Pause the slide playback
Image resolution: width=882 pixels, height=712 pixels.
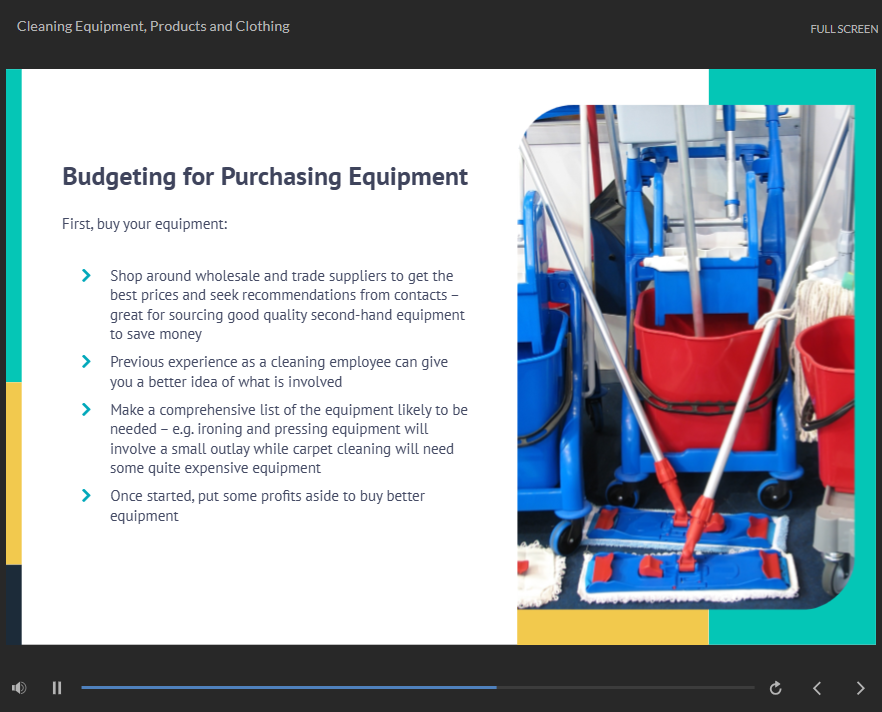click(x=57, y=688)
